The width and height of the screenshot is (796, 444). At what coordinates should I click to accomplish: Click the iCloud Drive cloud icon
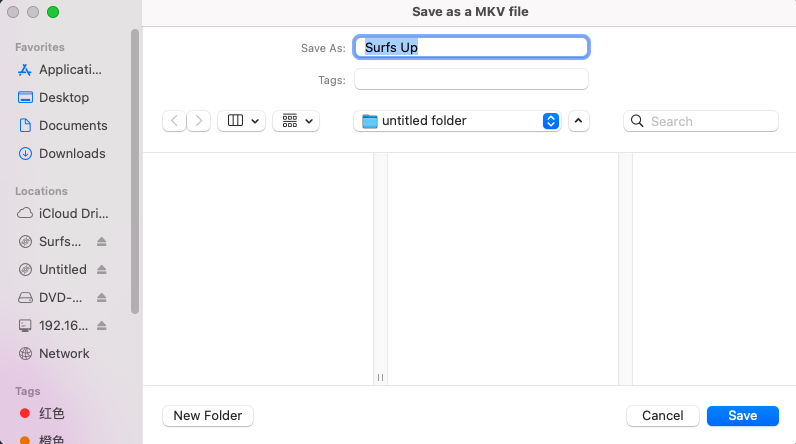point(25,213)
